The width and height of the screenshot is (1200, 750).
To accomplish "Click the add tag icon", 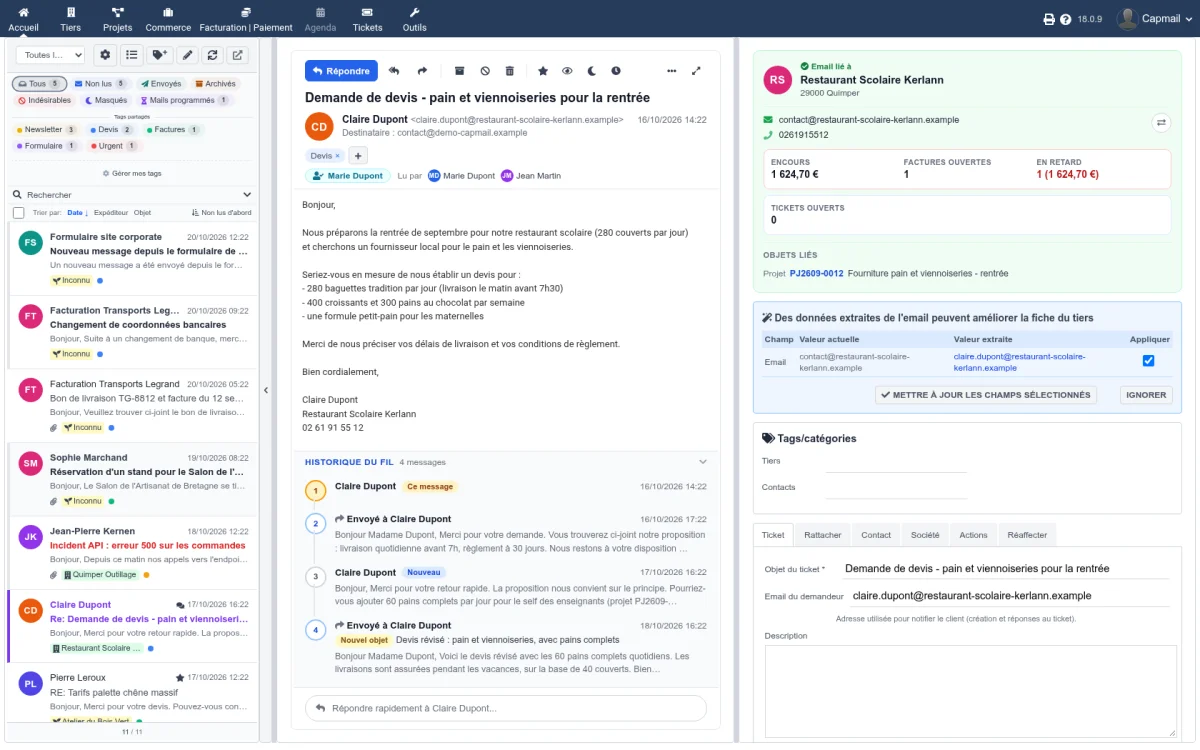I will 160,55.
